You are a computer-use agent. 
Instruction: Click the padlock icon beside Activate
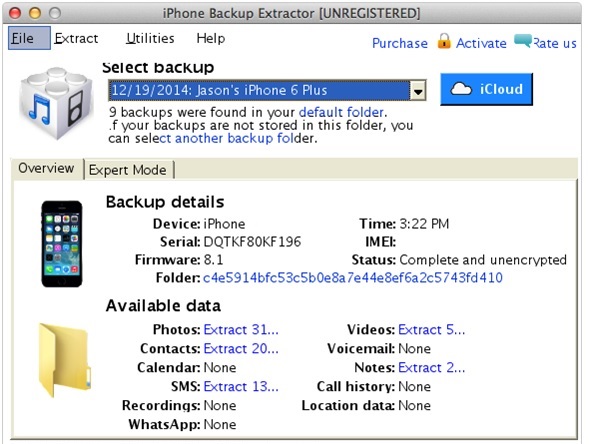point(444,41)
